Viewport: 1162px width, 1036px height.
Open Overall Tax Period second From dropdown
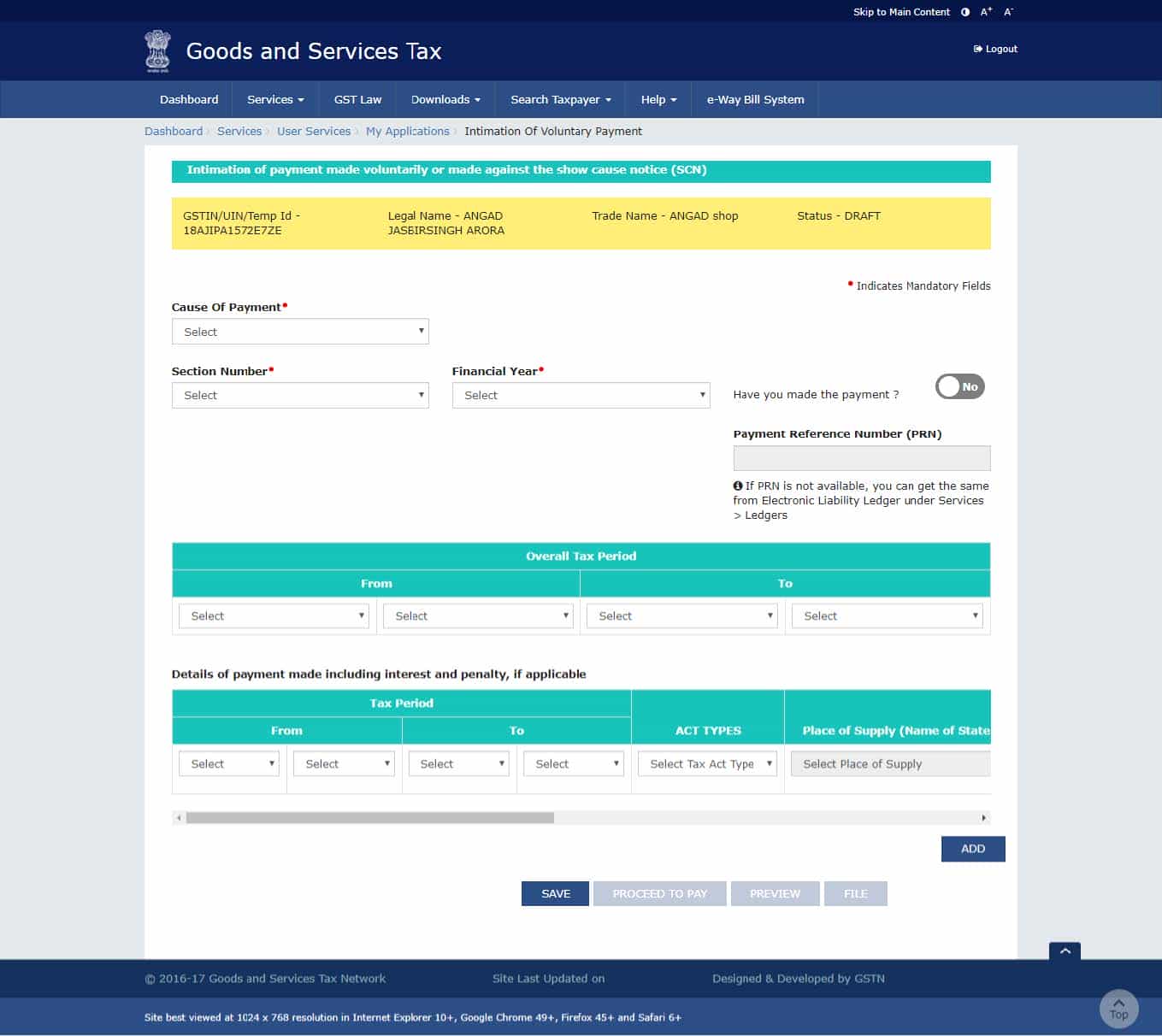pos(478,615)
